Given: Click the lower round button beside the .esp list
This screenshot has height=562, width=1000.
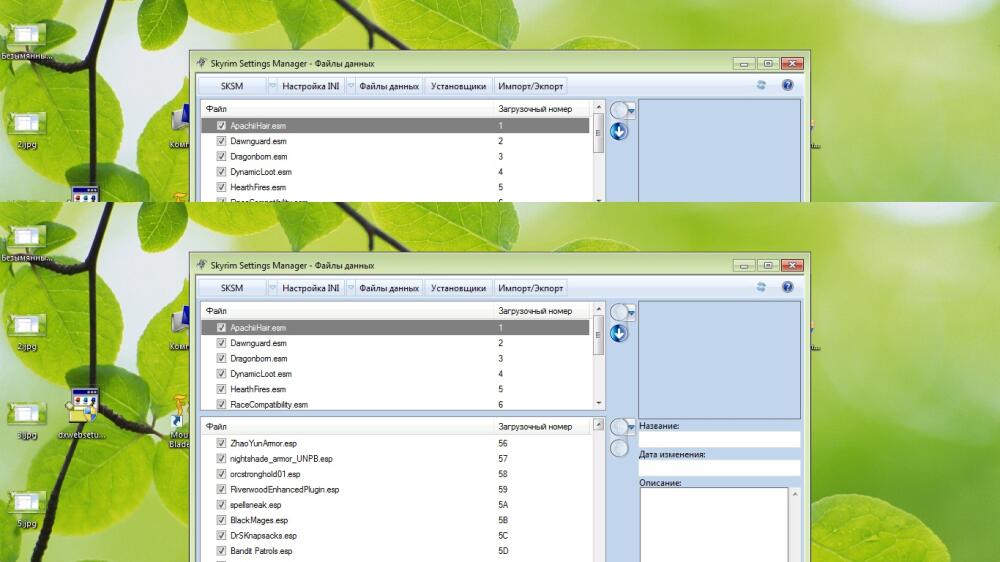Looking at the screenshot, I should point(619,448).
